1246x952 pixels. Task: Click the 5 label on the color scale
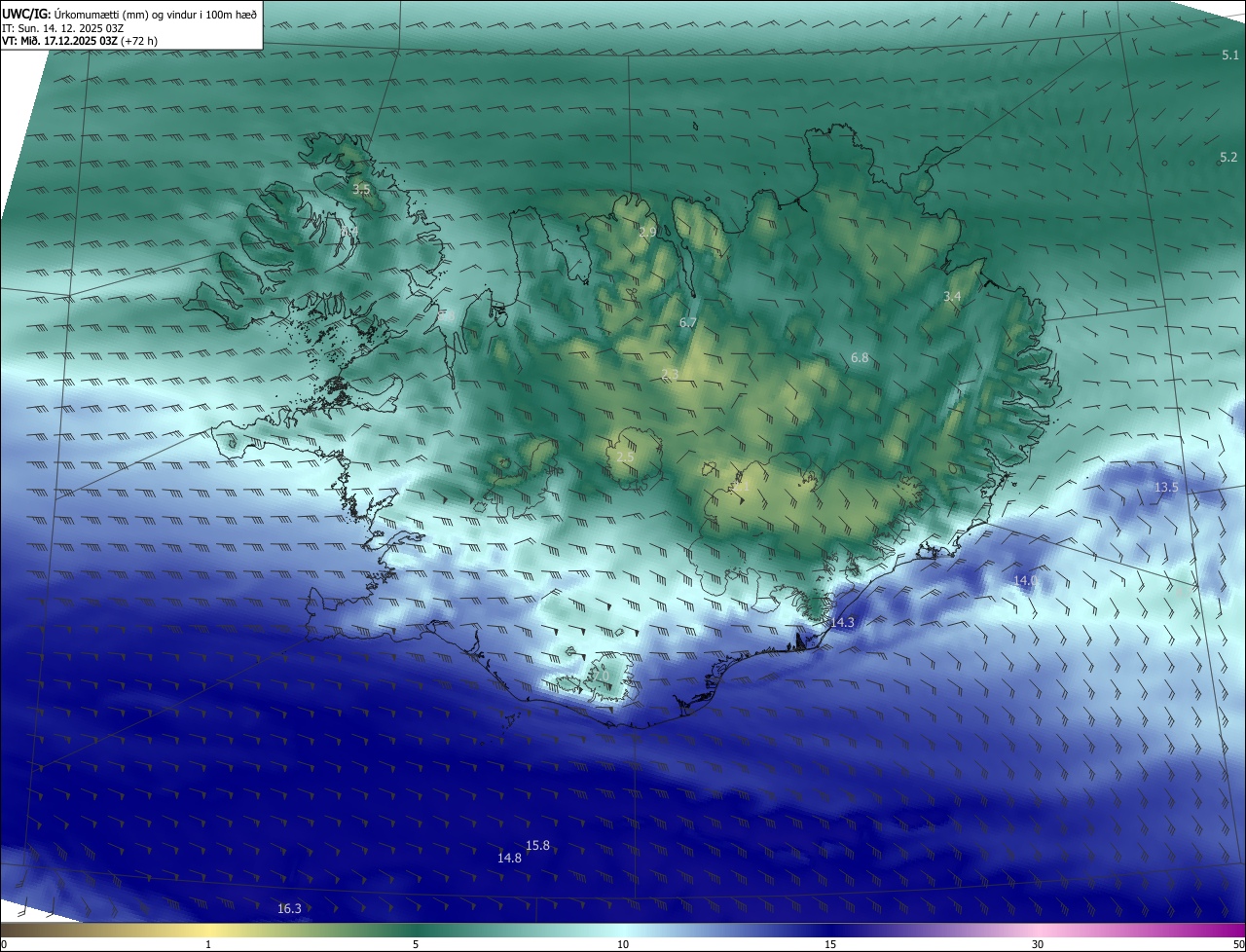point(416,944)
